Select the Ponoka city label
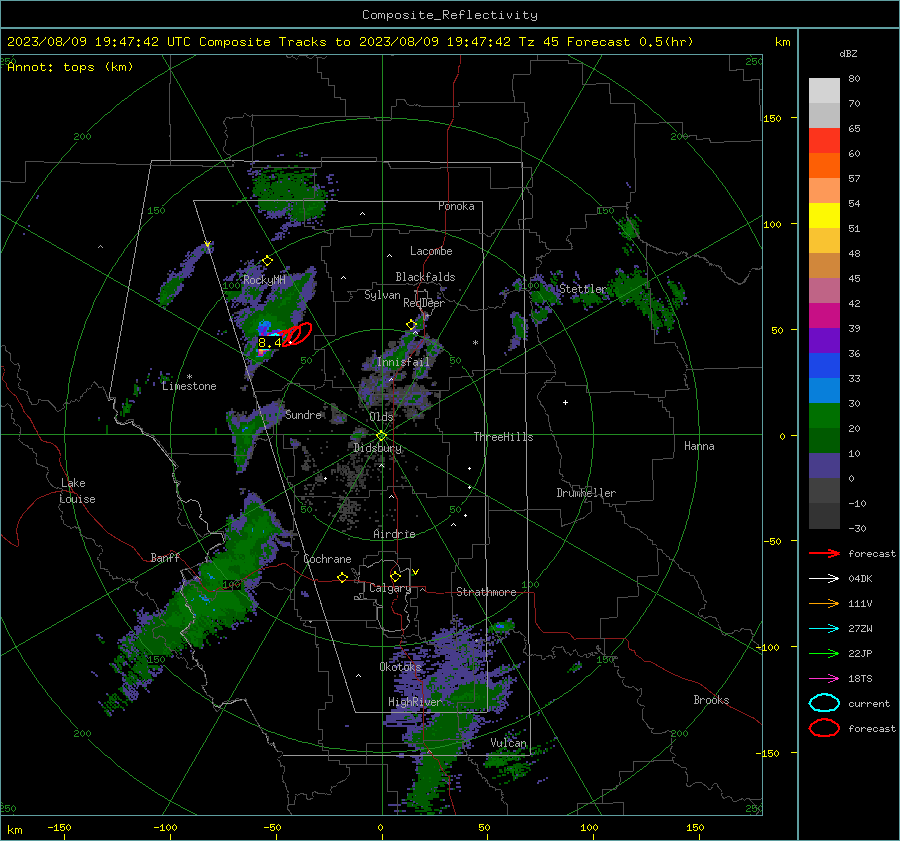900x841 pixels. [x=456, y=206]
